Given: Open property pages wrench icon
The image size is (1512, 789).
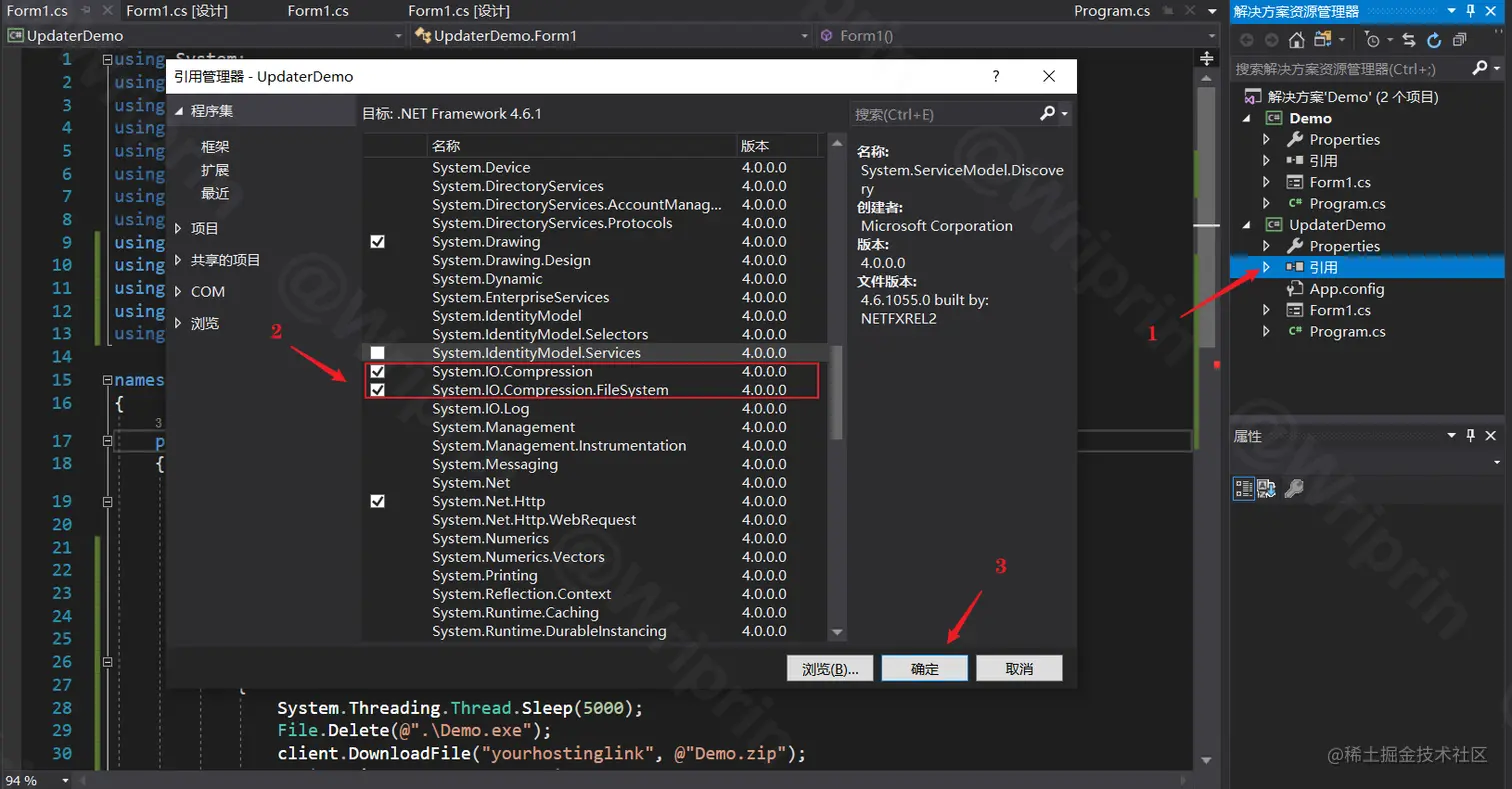Looking at the screenshot, I should [x=1293, y=488].
